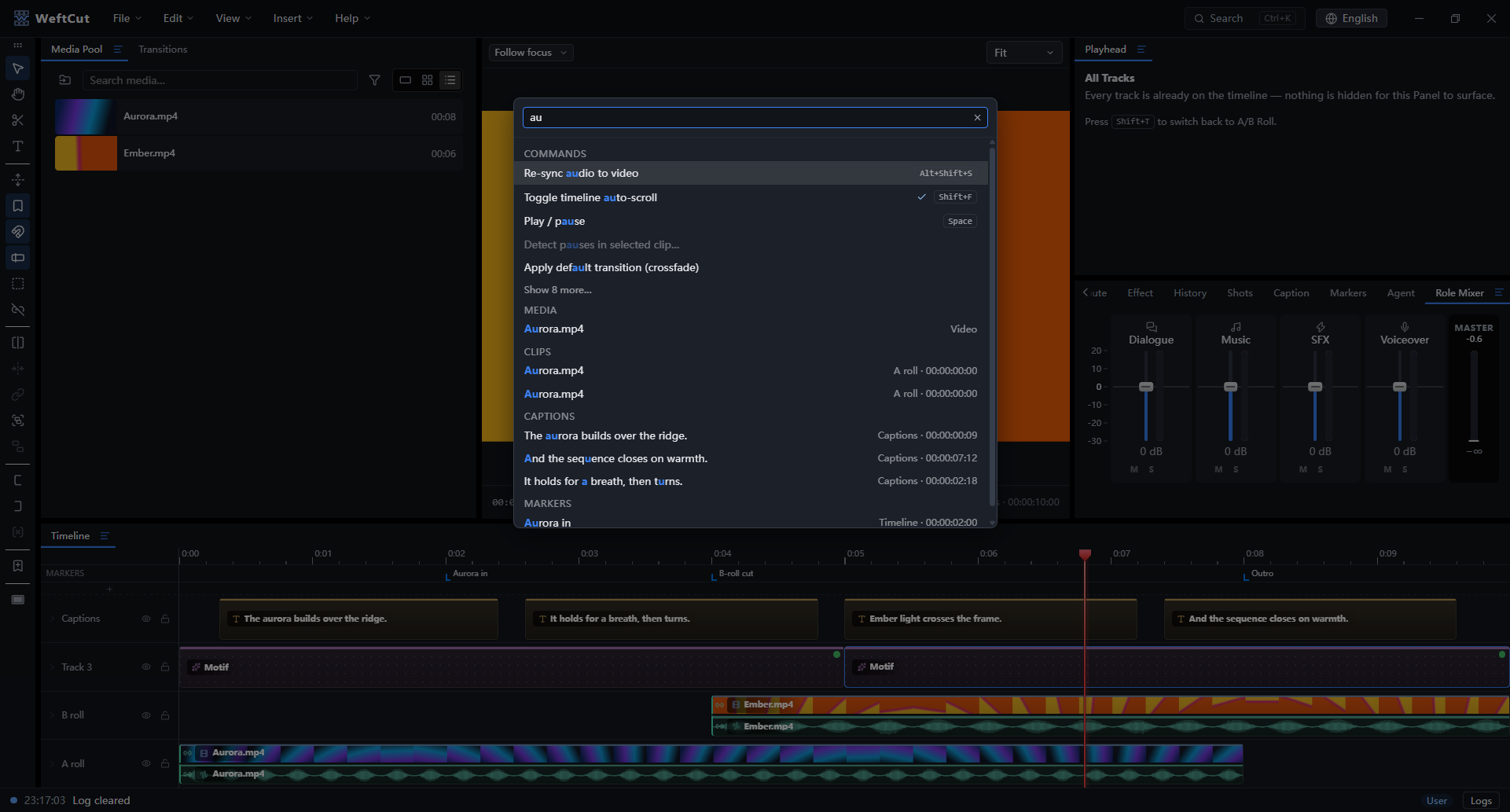The image size is (1510, 812).
Task: Open the top Search box
Action: click(x=1244, y=18)
